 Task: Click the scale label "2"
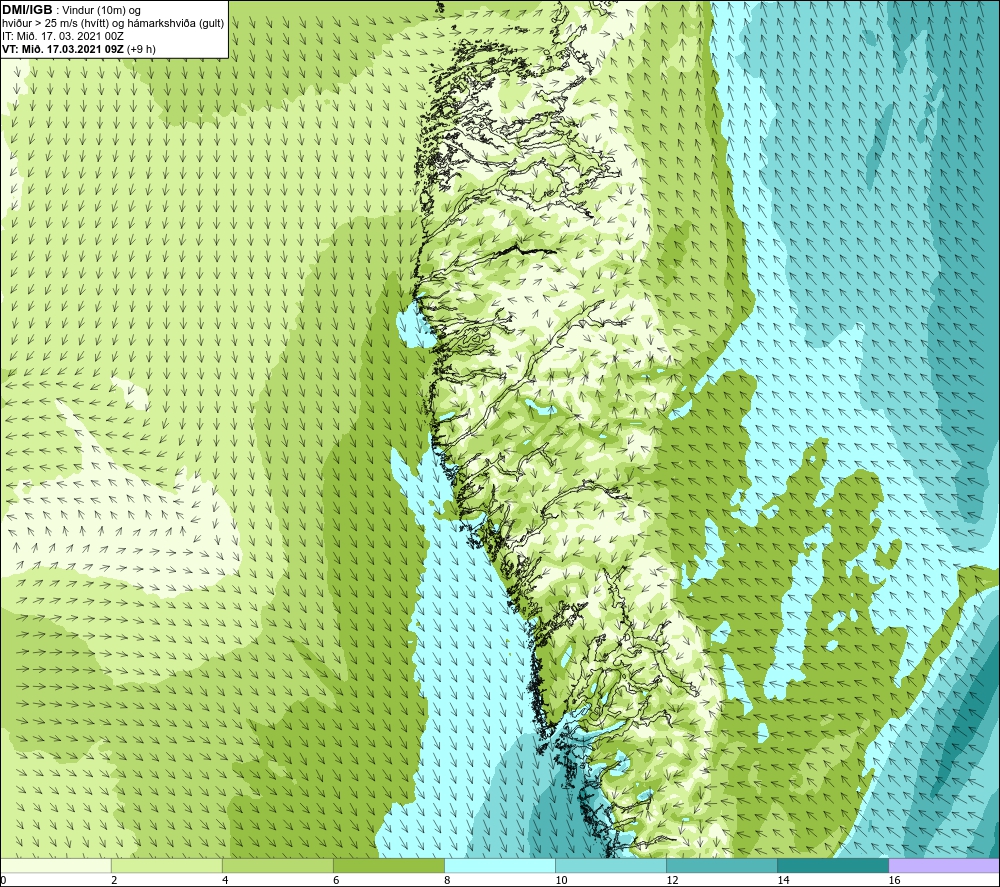pos(114,881)
